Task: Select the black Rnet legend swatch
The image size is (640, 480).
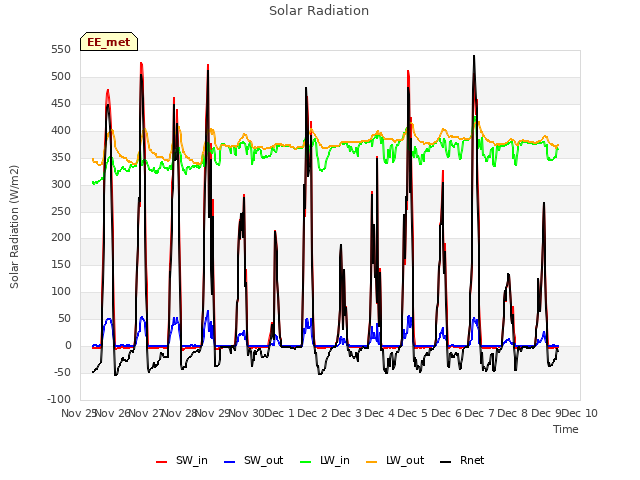Action: [446, 461]
